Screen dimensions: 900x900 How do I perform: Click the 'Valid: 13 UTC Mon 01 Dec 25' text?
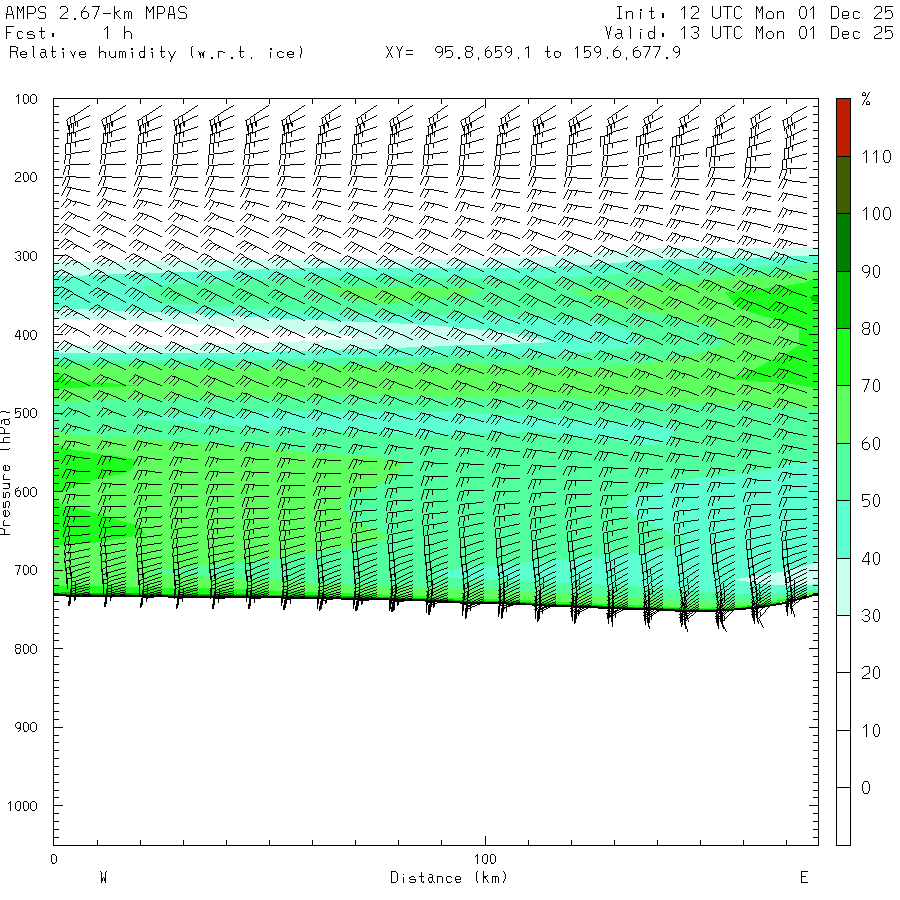click(748, 33)
